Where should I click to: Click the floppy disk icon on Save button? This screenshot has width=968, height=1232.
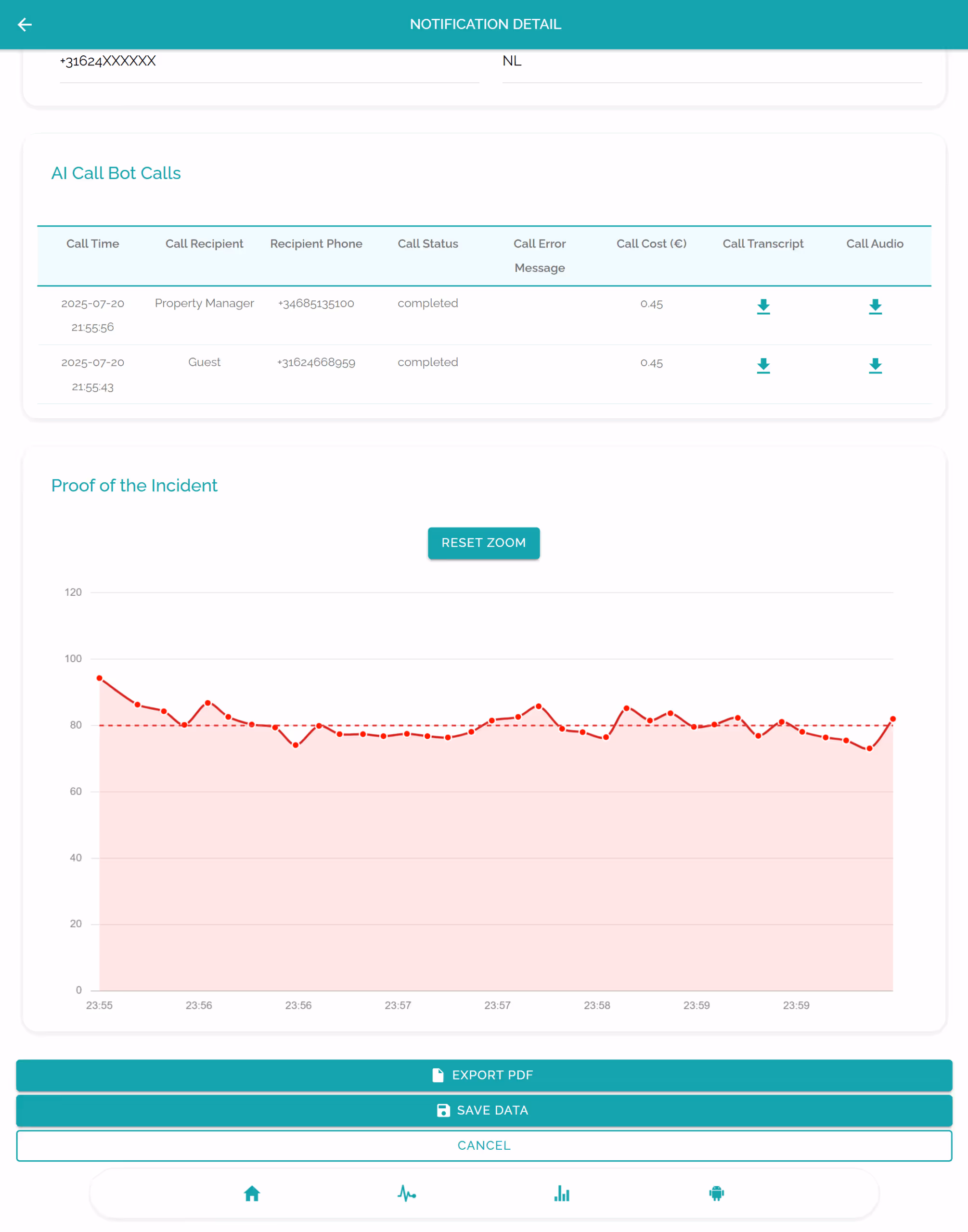coord(443,1110)
